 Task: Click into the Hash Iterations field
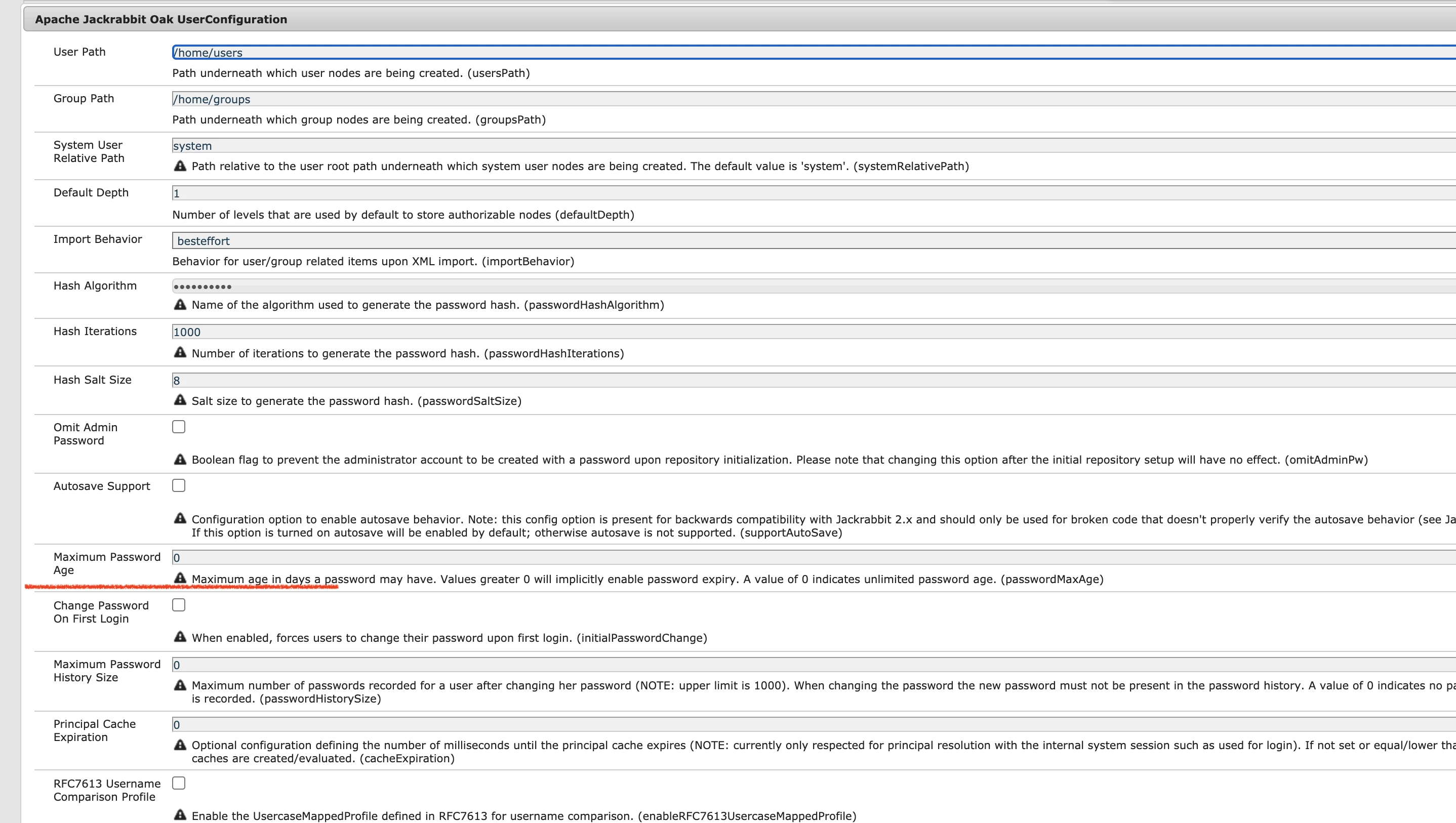pos(791,332)
